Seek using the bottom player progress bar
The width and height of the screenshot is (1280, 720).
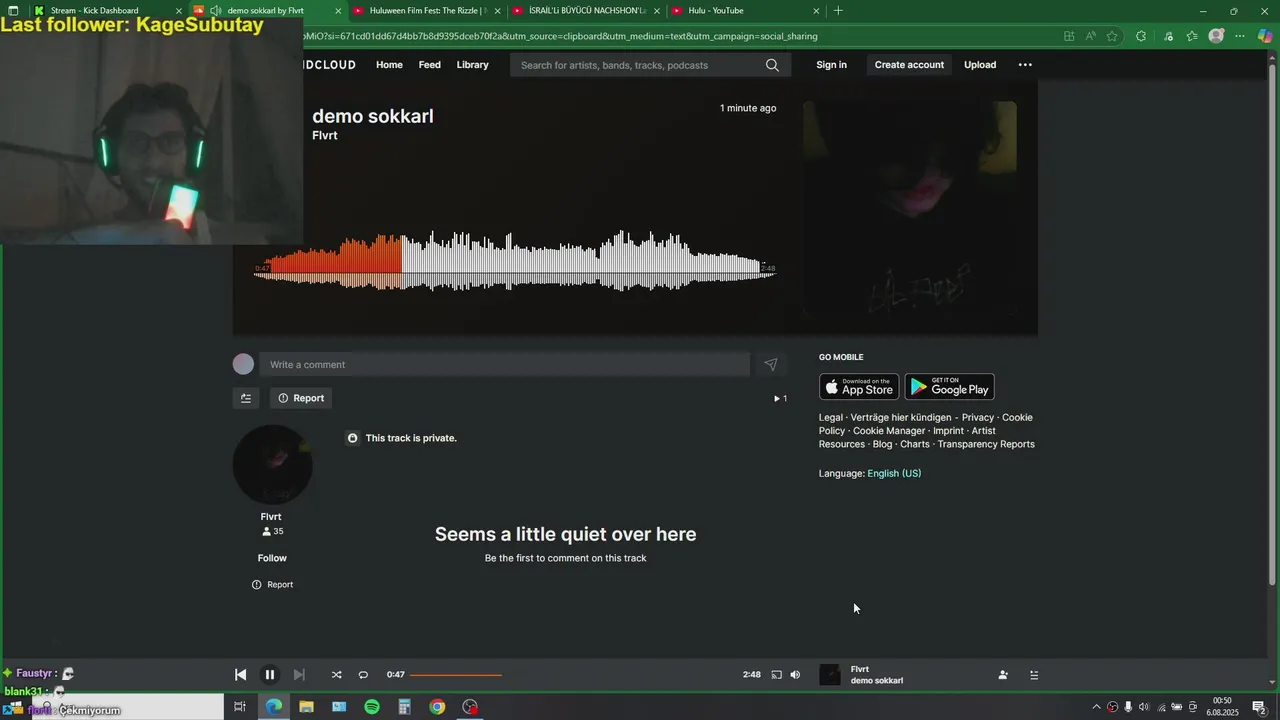click(574, 675)
